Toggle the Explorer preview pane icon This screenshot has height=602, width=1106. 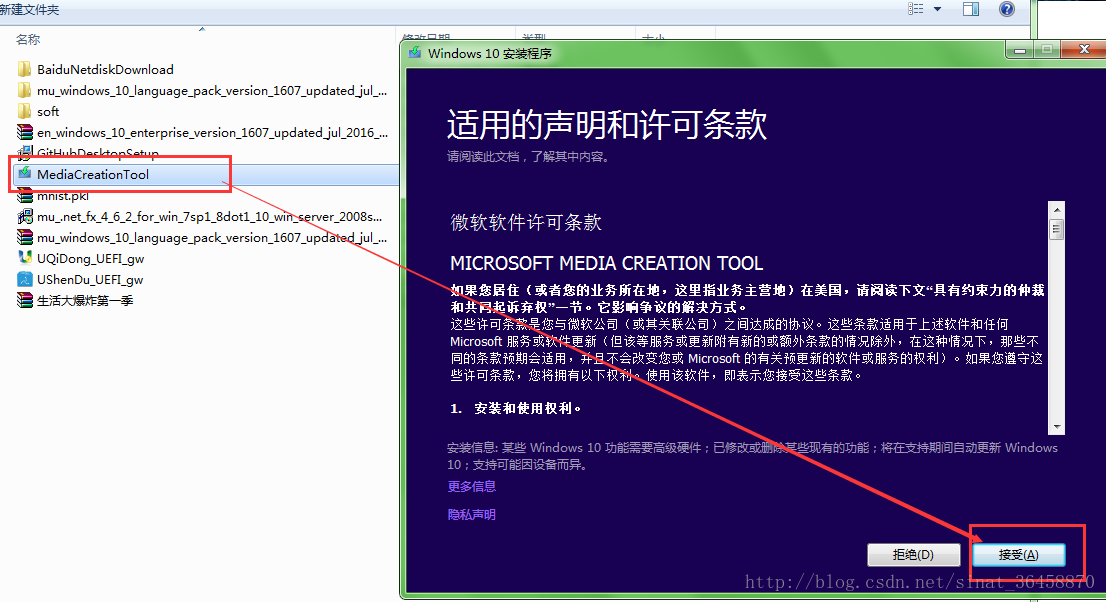[x=971, y=9]
